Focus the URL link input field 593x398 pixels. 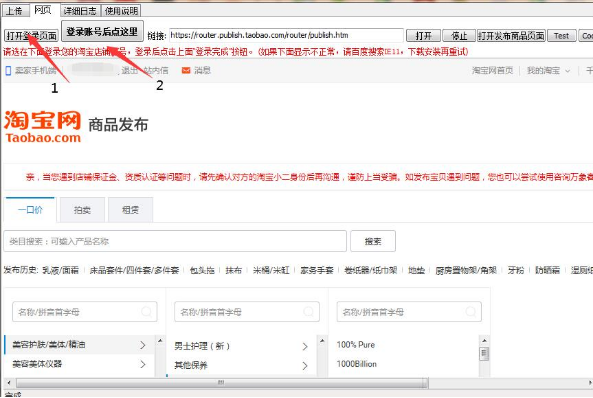tap(286, 36)
